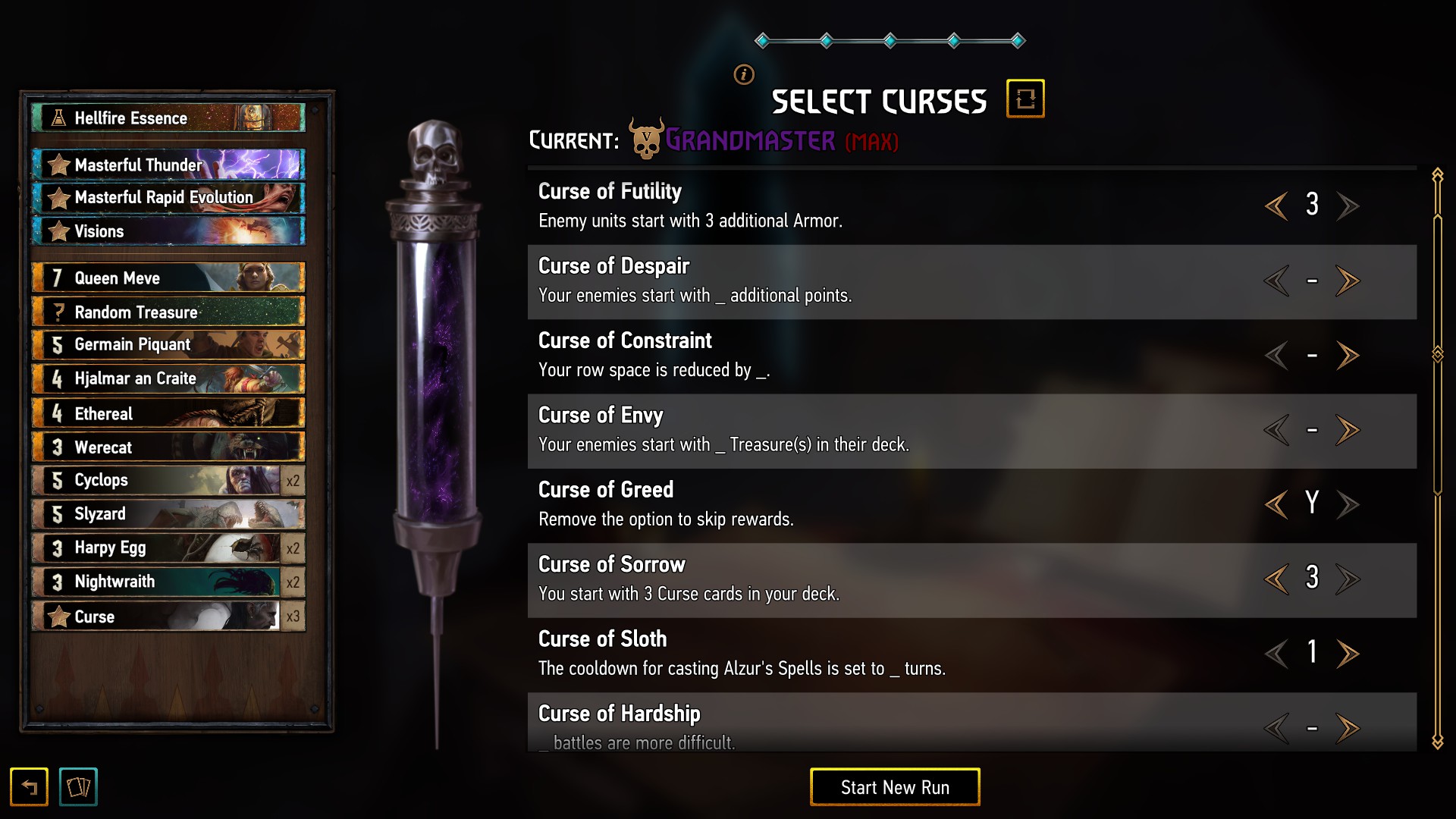Screen dimensions: 1456x819
Task: Click the skull-topped purple vial
Action: click(435, 425)
